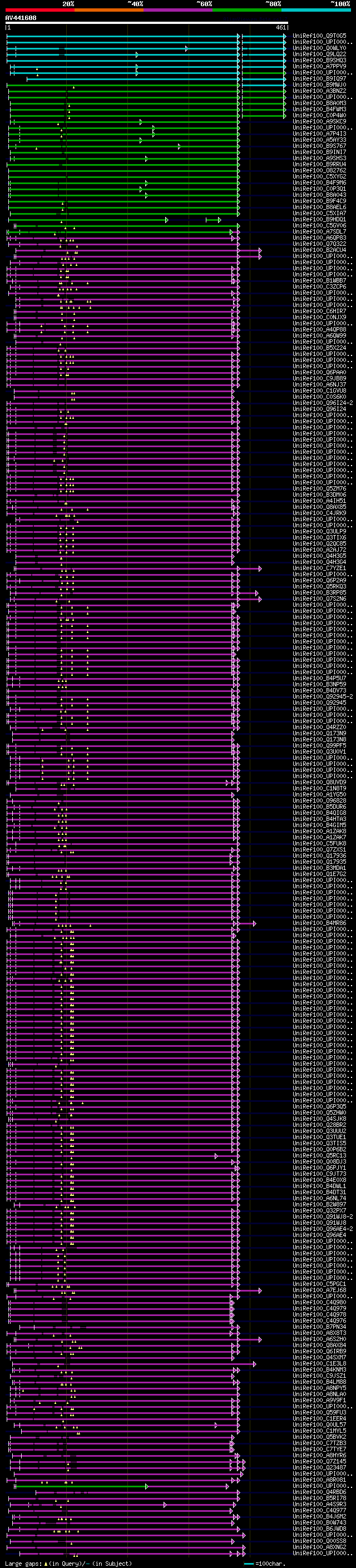The width and height of the screenshot is (356, 1568).
Task: Select the UniRef100_B9MWJ0 label
Action: pyautogui.click(x=319, y=85)
